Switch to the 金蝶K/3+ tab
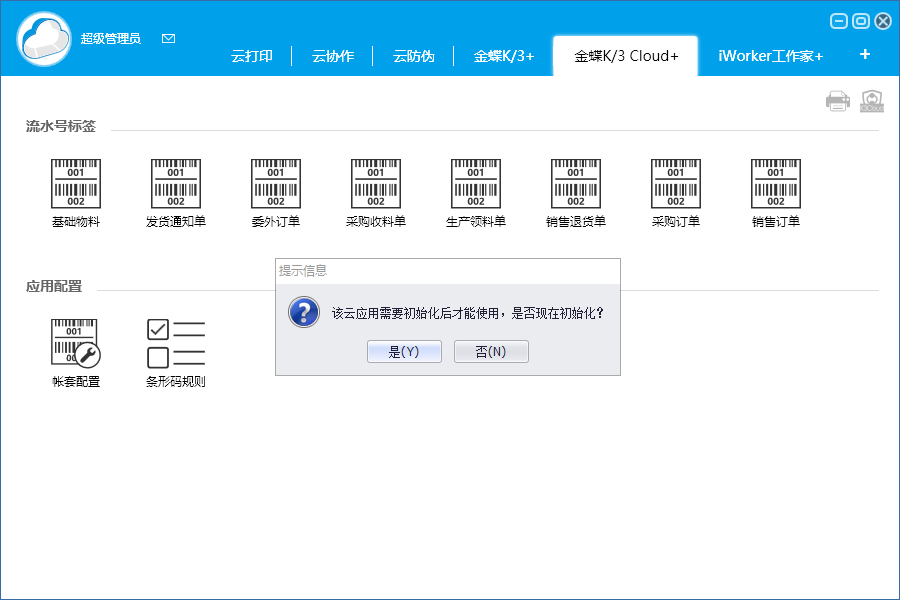 pyautogui.click(x=503, y=56)
